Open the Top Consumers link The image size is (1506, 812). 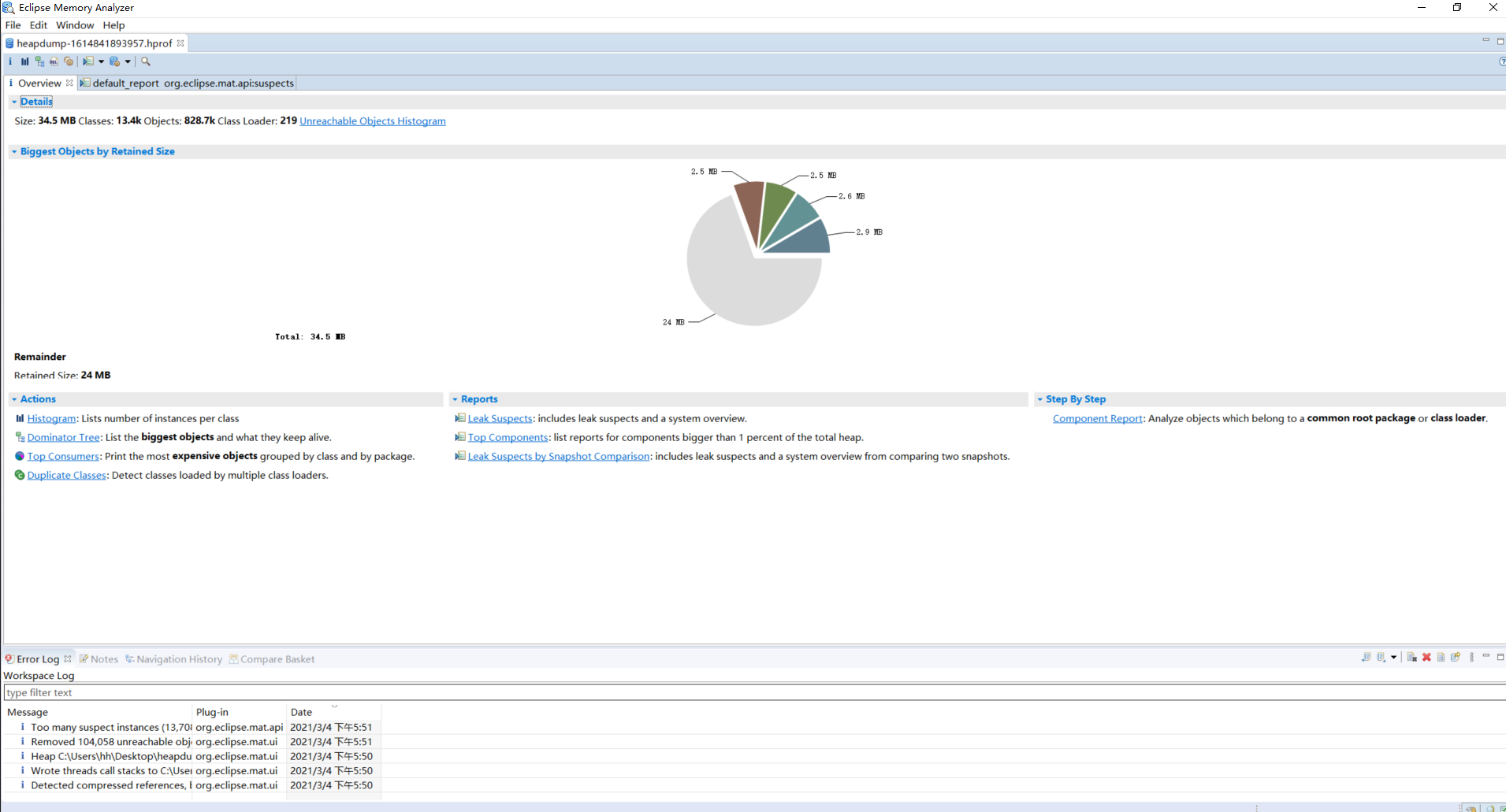(x=63, y=456)
